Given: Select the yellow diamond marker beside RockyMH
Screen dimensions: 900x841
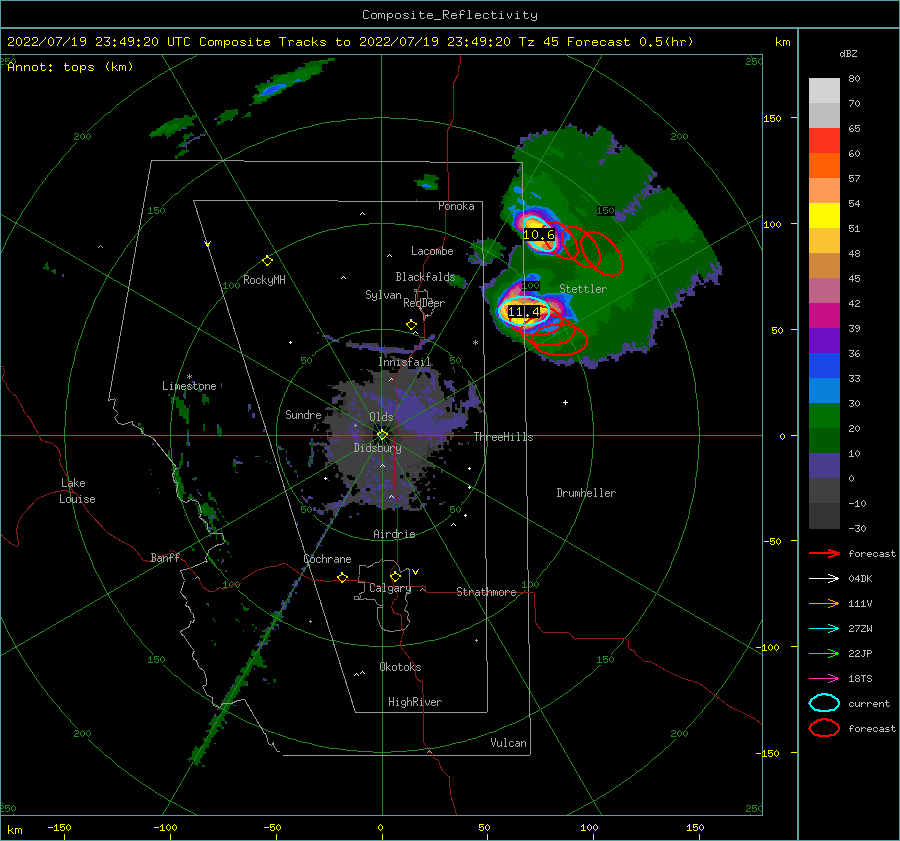Looking at the screenshot, I should click(267, 261).
